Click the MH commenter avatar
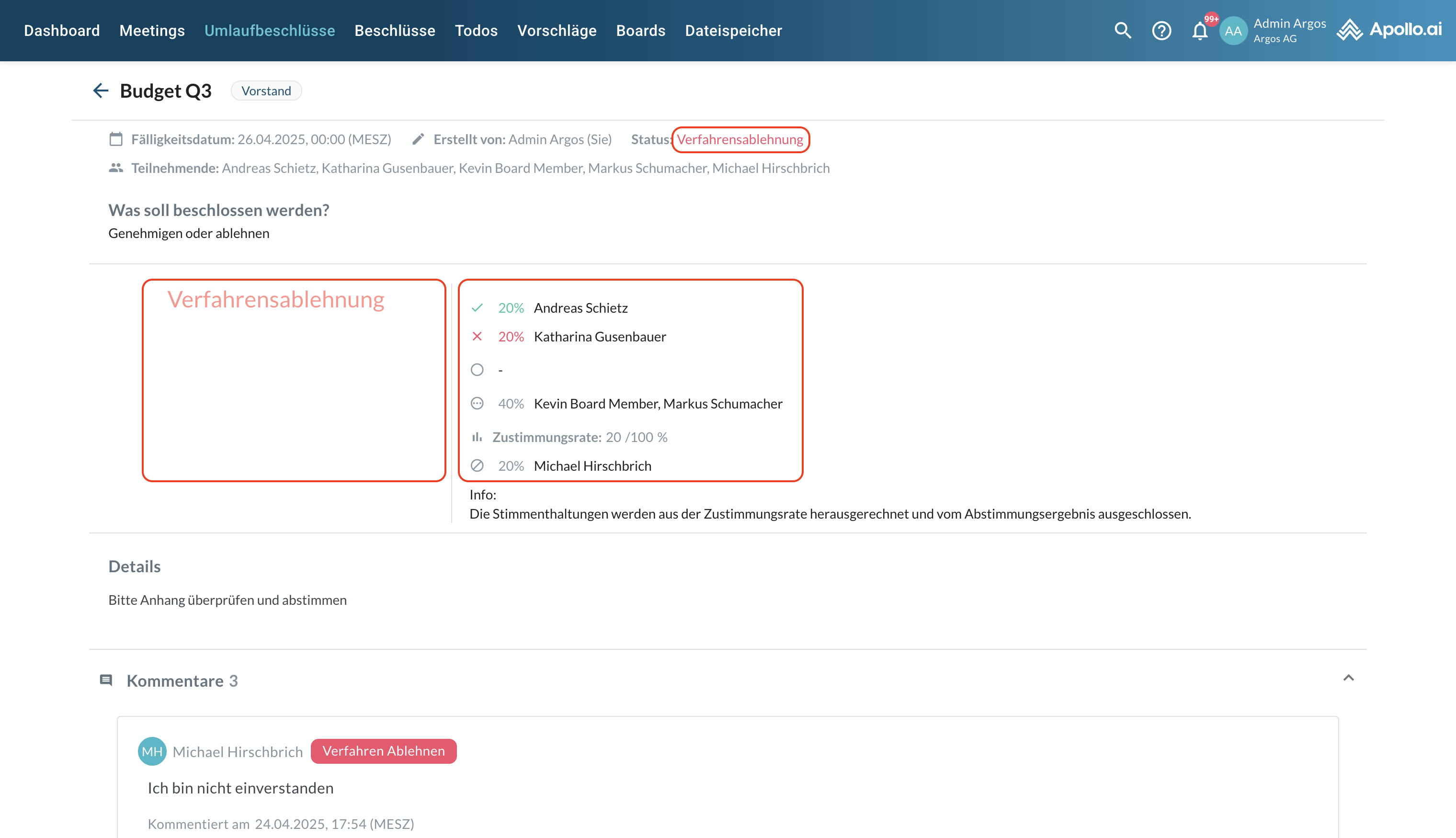The width and height of the screenshot is (1456, 838). [152, 751]
